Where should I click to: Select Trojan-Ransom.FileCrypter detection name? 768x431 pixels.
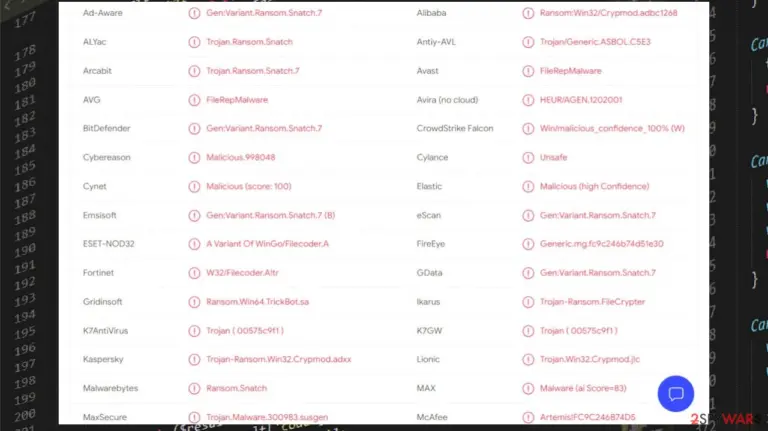click(x=593, y=301)
